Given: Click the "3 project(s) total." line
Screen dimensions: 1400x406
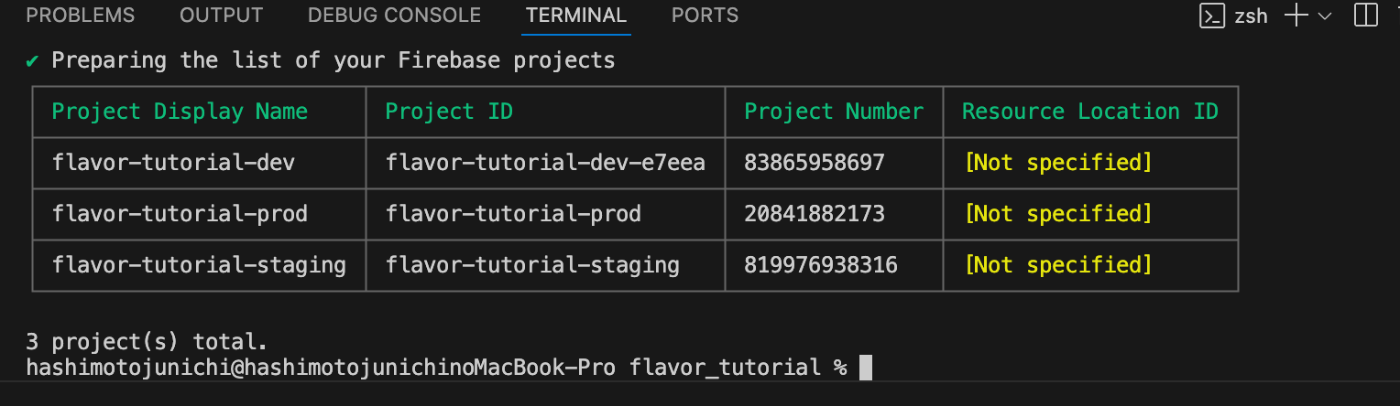Looking at the screenshot, I should (x=147, y=342).
